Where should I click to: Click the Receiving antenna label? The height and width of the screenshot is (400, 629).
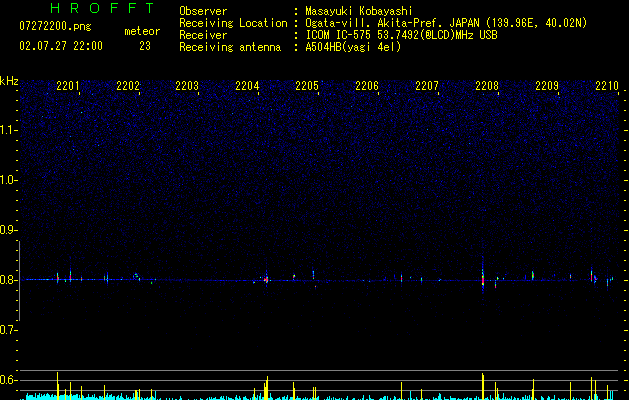point(230,47)
